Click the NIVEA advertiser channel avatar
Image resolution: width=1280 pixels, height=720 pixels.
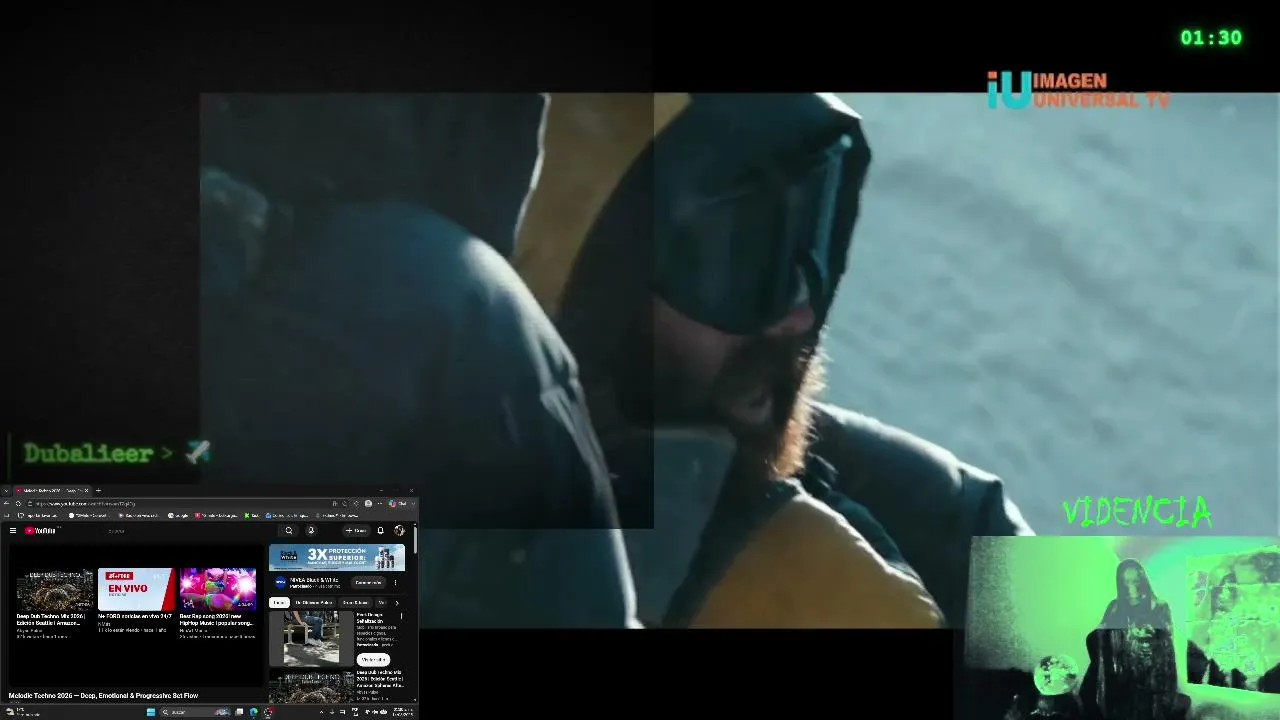tap(281, 581)
